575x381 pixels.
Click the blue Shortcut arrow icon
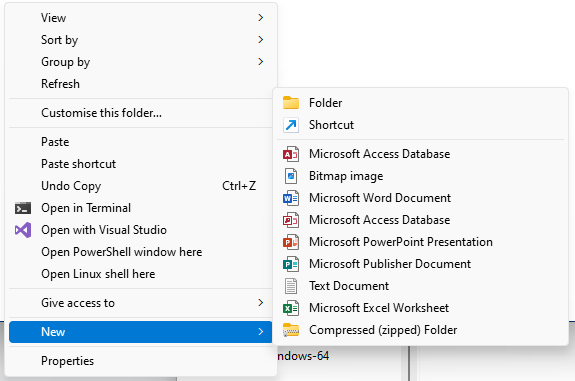point(291,125)
